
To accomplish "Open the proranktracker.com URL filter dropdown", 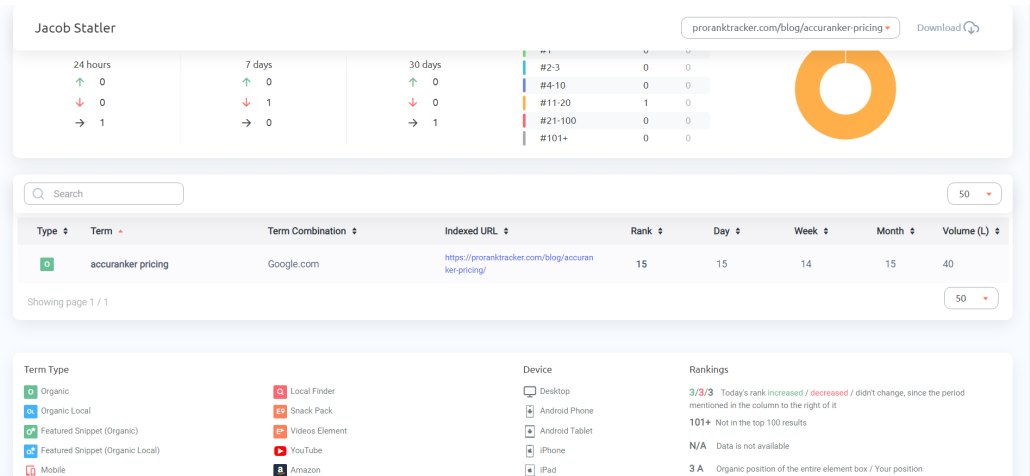I will click(x=790, y=28).
